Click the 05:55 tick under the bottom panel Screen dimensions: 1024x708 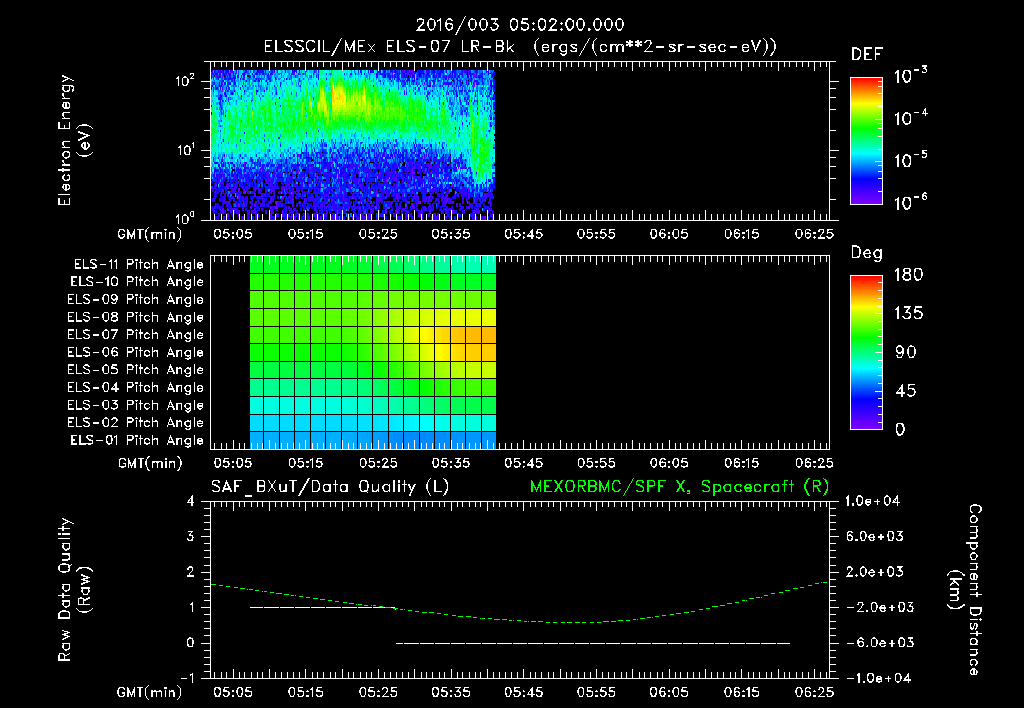596,692
